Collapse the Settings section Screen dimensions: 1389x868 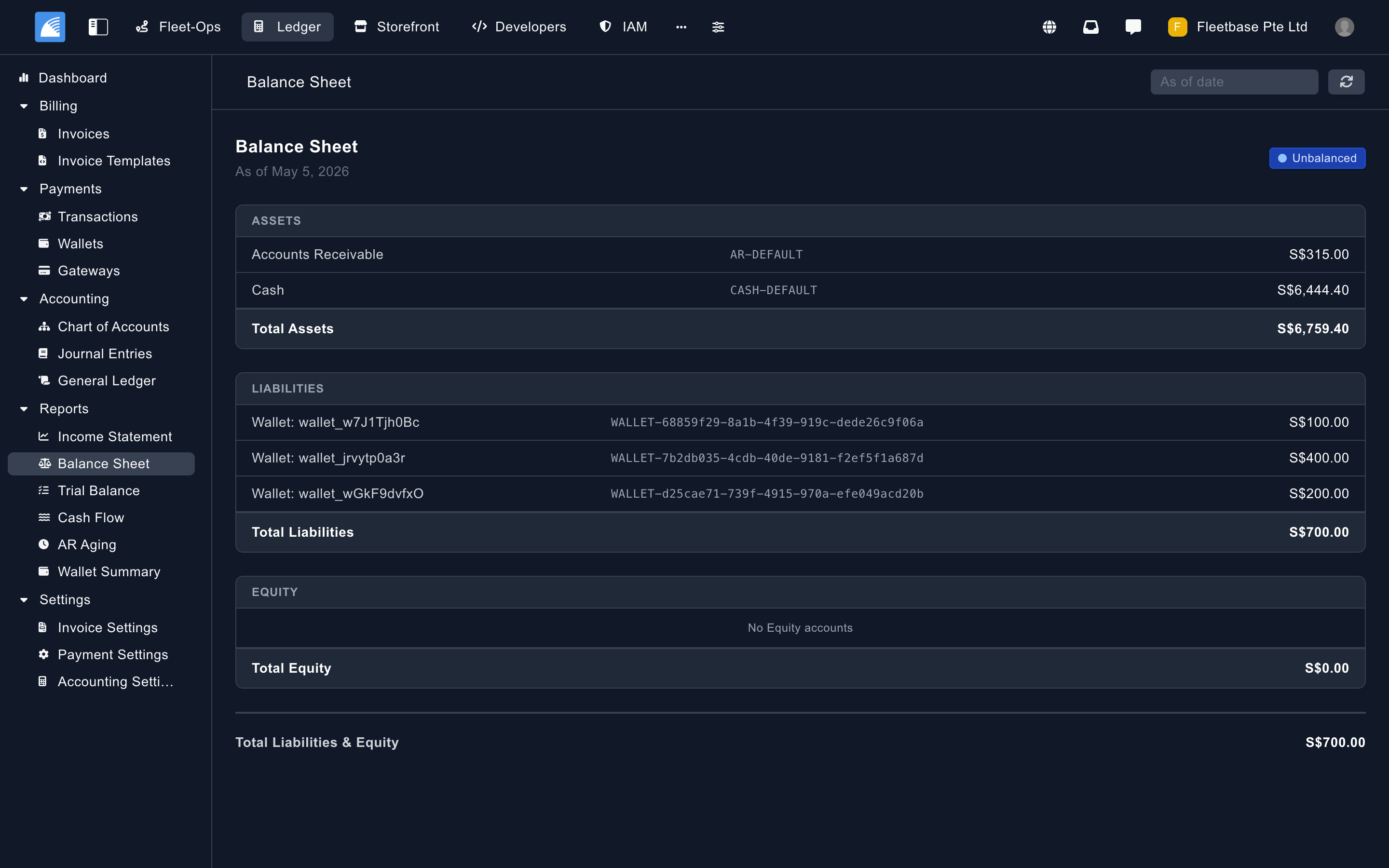(24, 600)
